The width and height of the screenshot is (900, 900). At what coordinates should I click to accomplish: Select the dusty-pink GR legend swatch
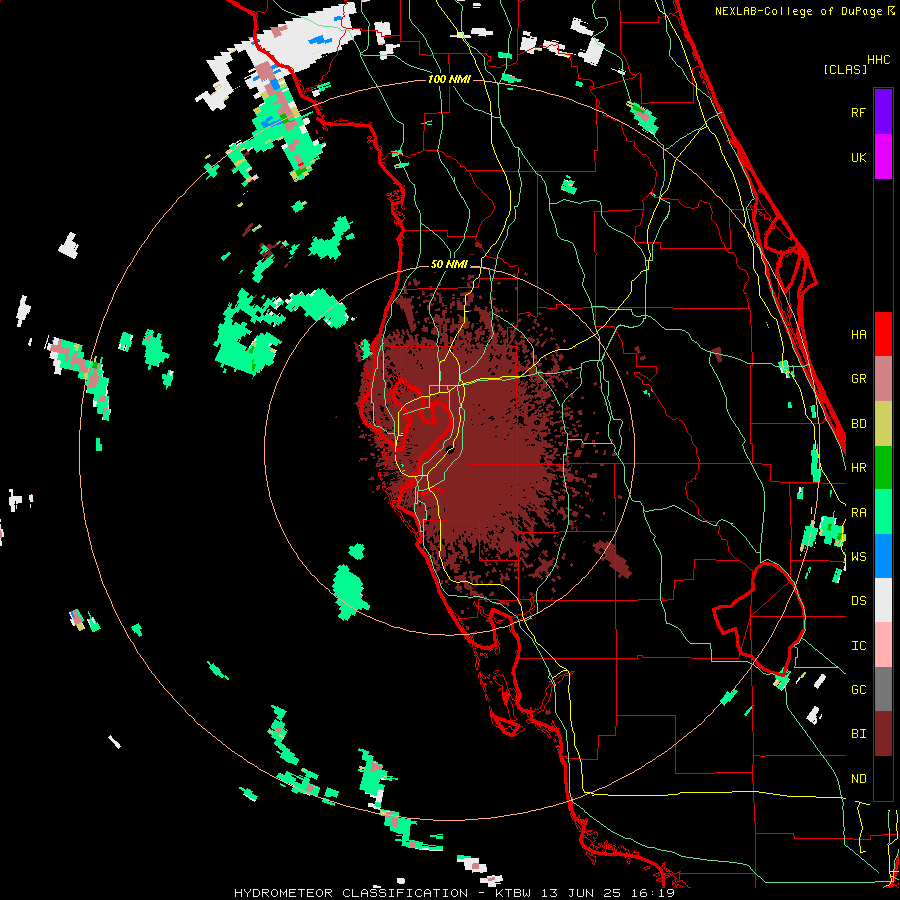tap(883, 378)
